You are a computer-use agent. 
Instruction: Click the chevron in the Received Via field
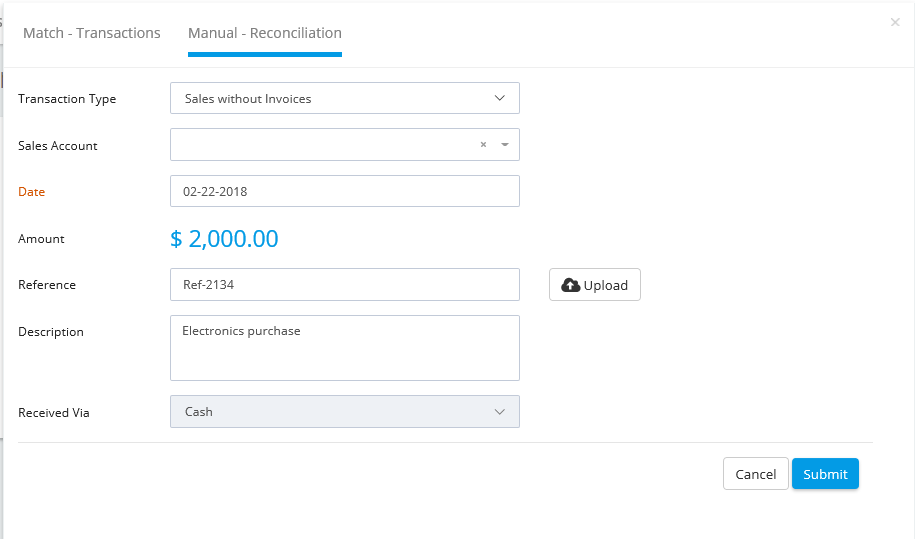[x=500, y=412]
